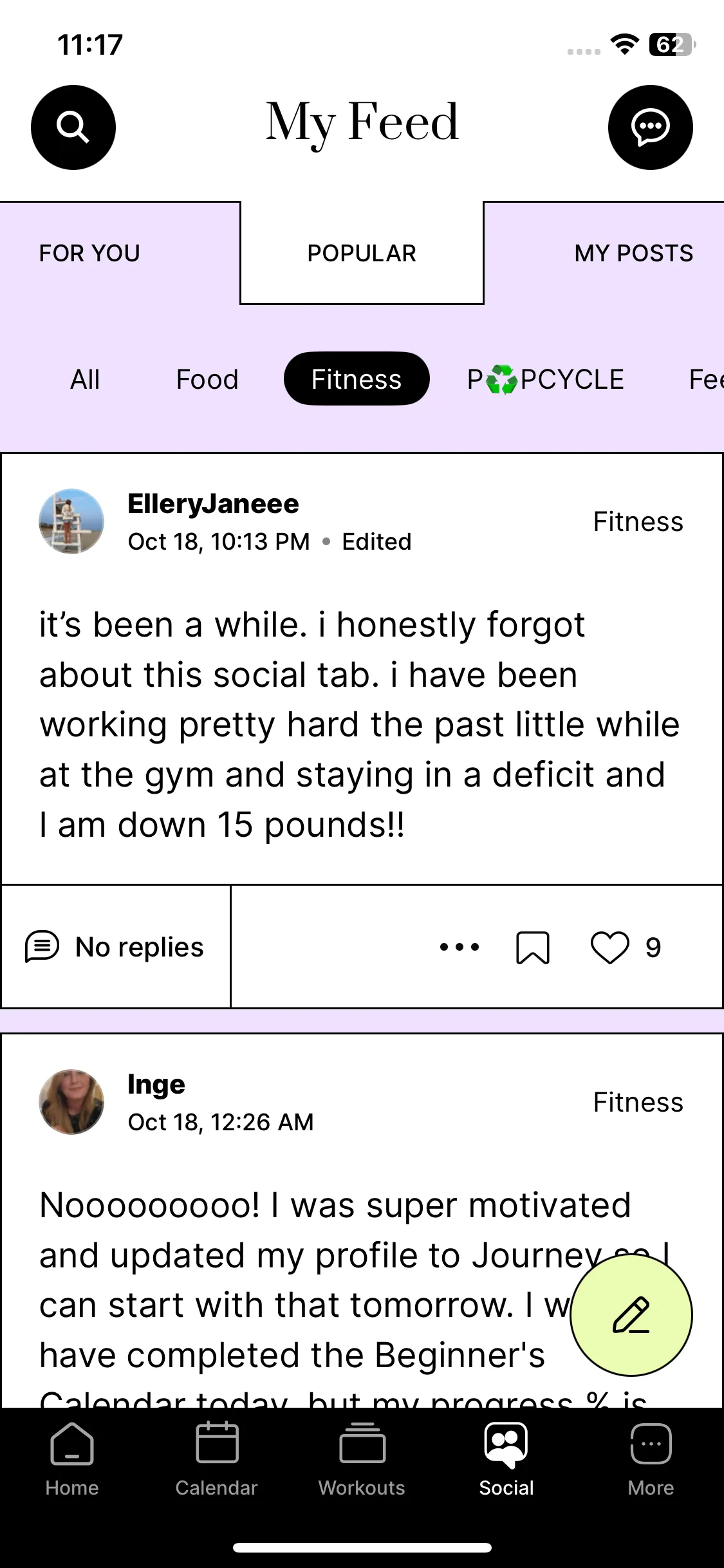724x1568 pixels.
Task: View EllerJaneee's profile picture
Action: point(71,521)
